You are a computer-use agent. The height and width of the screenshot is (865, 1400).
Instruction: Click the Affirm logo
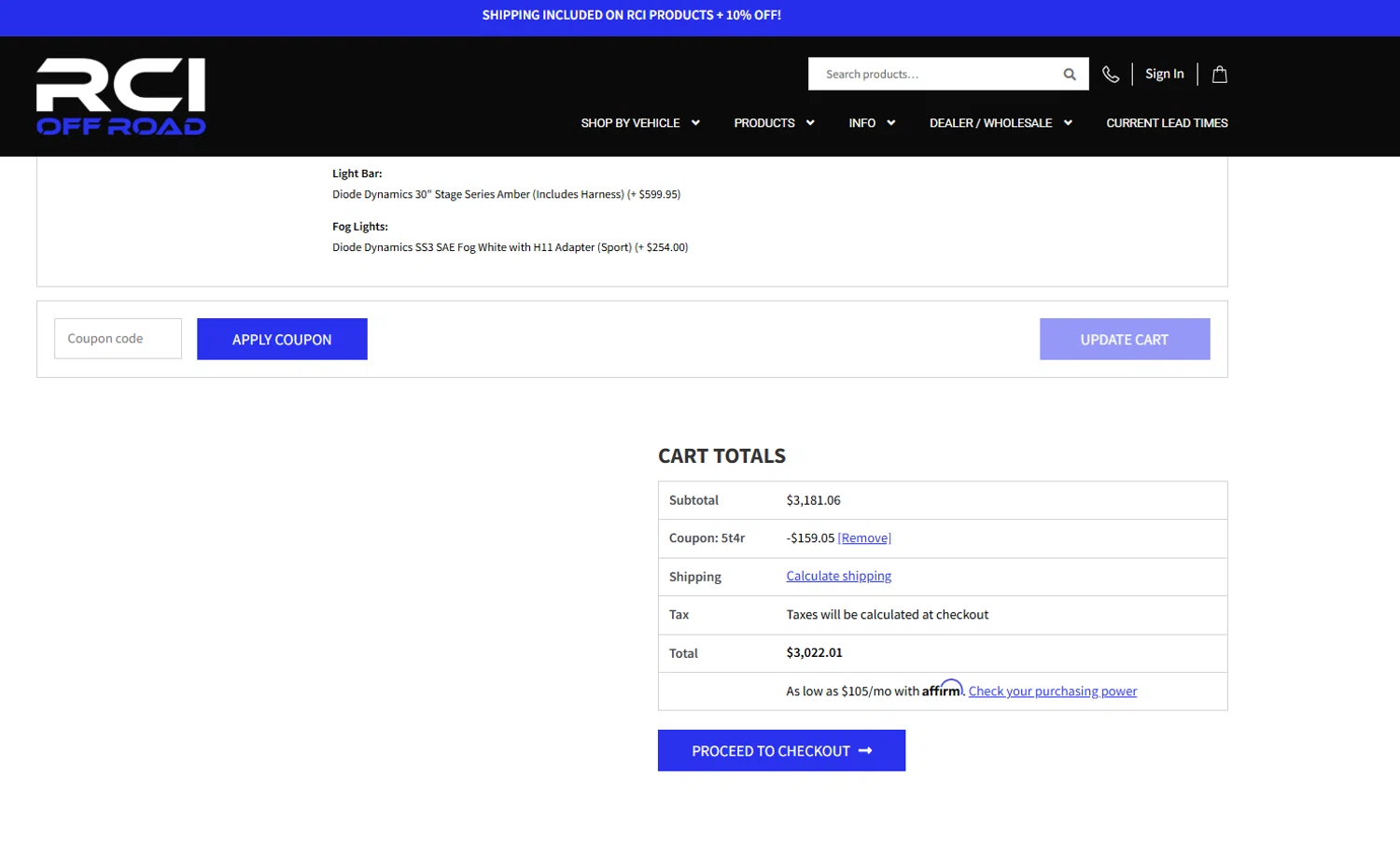point(942,689)
